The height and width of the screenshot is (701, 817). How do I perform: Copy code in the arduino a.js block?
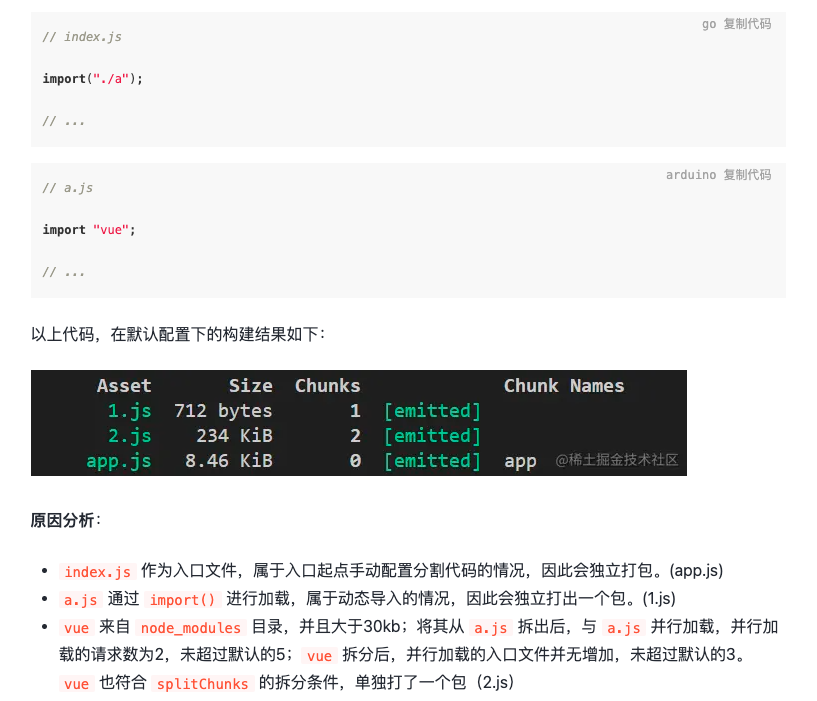tap(747, 175)
